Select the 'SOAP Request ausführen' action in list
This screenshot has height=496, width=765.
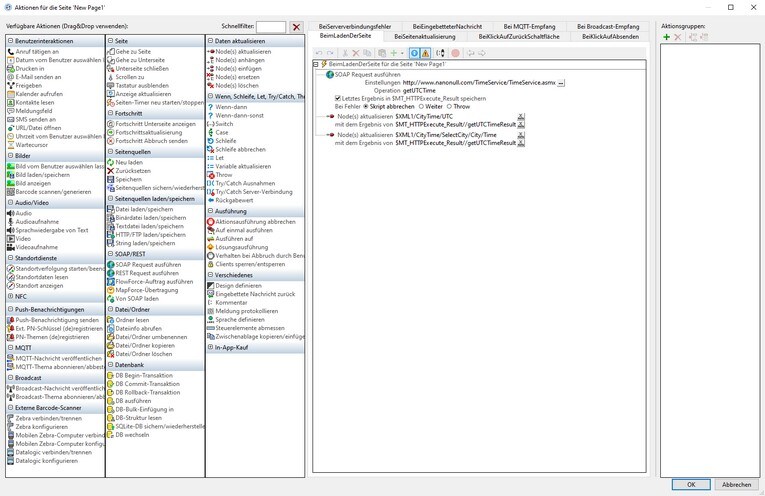pyautogui.click(x=147, y=265)
